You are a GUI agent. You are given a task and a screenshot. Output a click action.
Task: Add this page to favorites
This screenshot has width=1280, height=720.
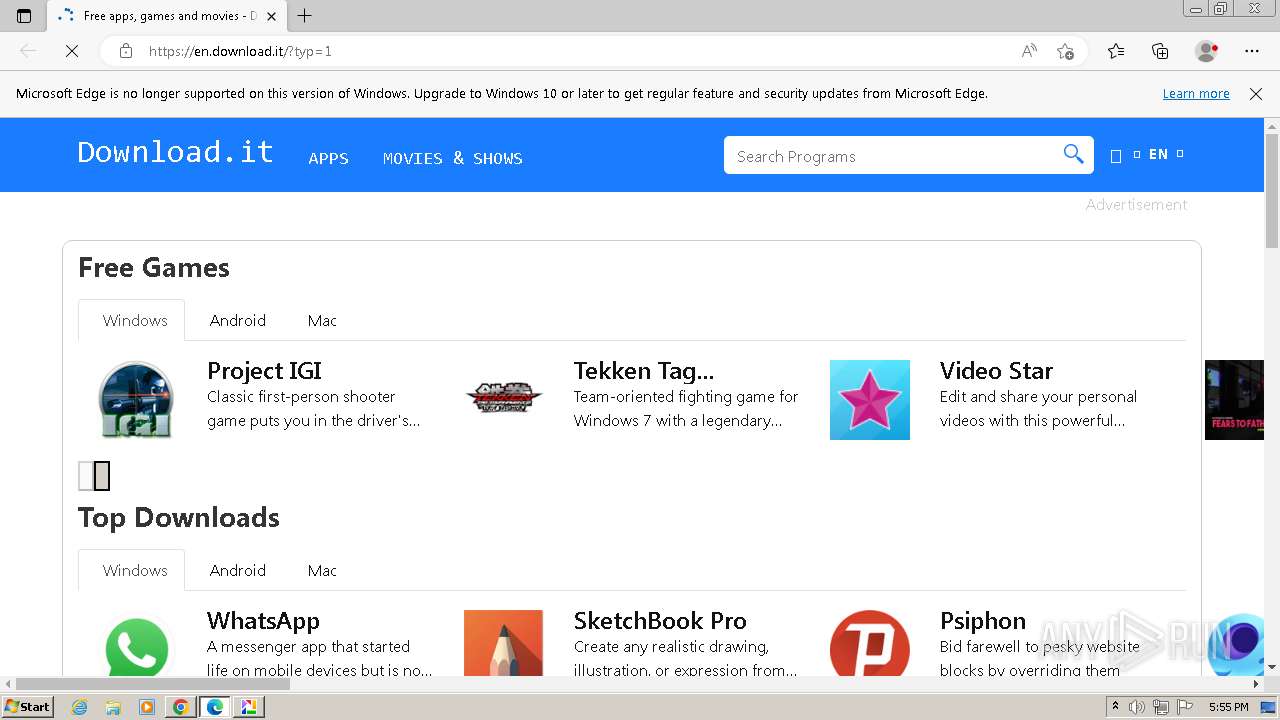point(1065,51)
